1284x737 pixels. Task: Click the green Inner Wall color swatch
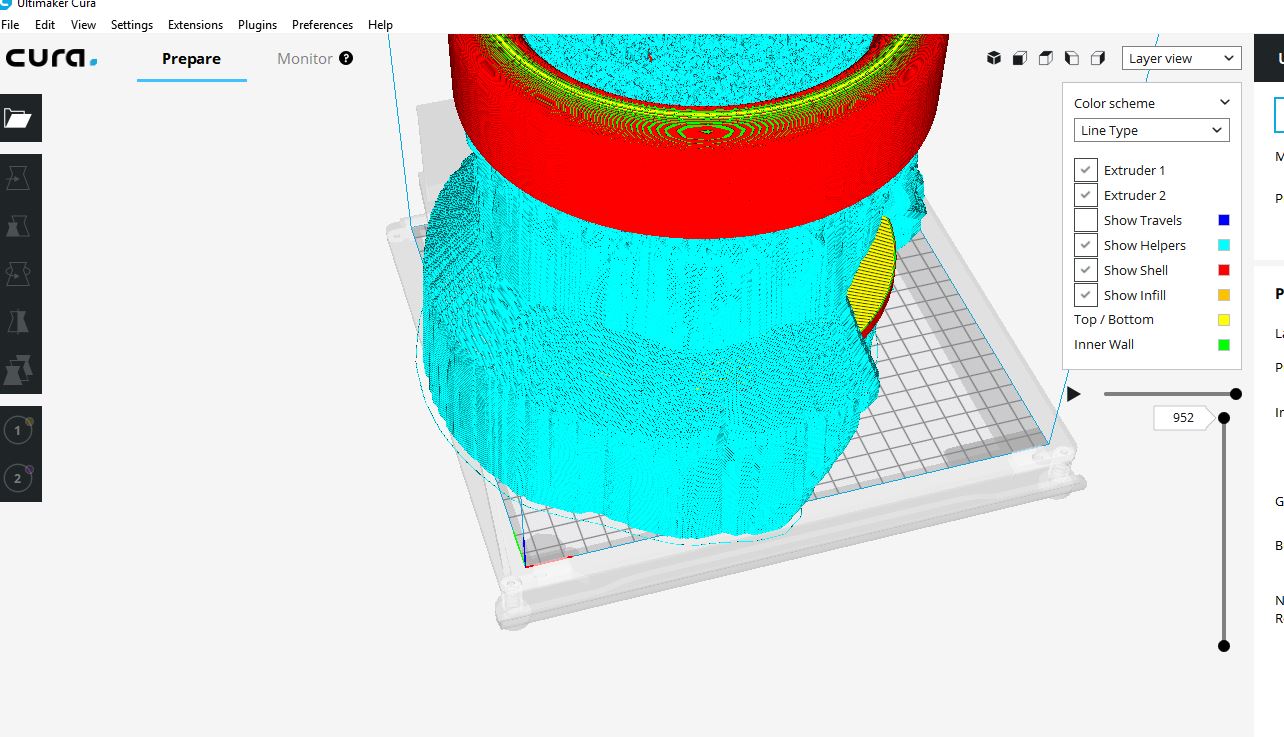click(1224, 345)
